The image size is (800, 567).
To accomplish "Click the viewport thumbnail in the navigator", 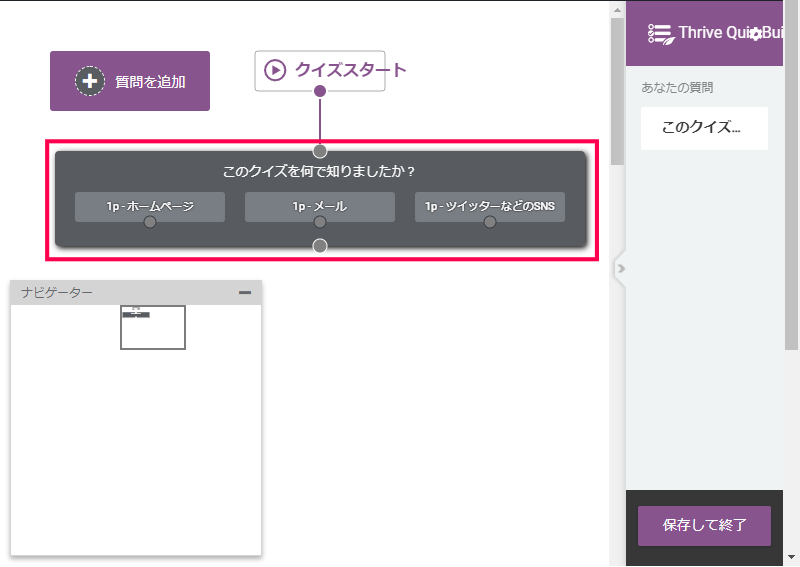I will click(153, 327).
